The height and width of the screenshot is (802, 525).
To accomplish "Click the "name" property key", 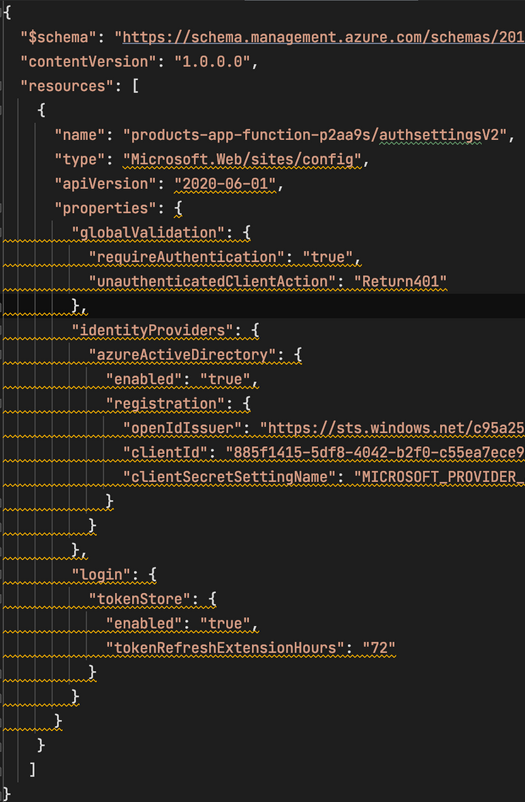I will (x=80, y=135).
